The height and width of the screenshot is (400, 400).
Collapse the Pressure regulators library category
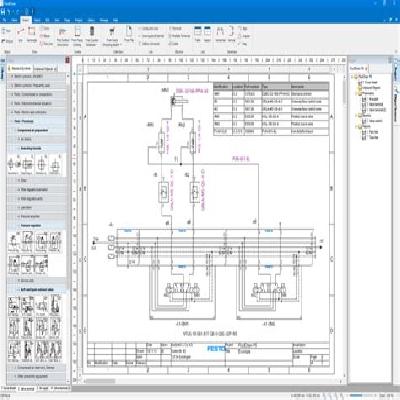36,226
